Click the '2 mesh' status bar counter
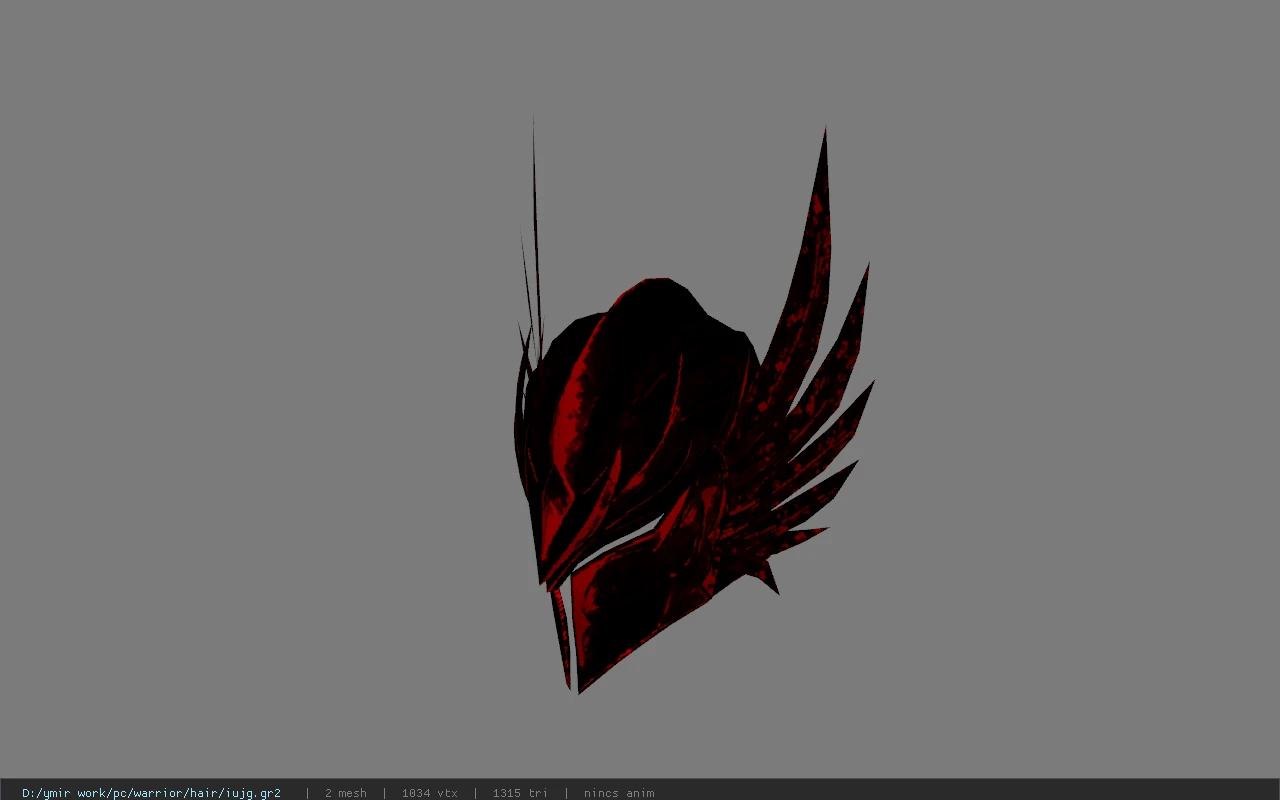Screen dimensions: 1280x800 pyautogui.click(x=346, y=793)
